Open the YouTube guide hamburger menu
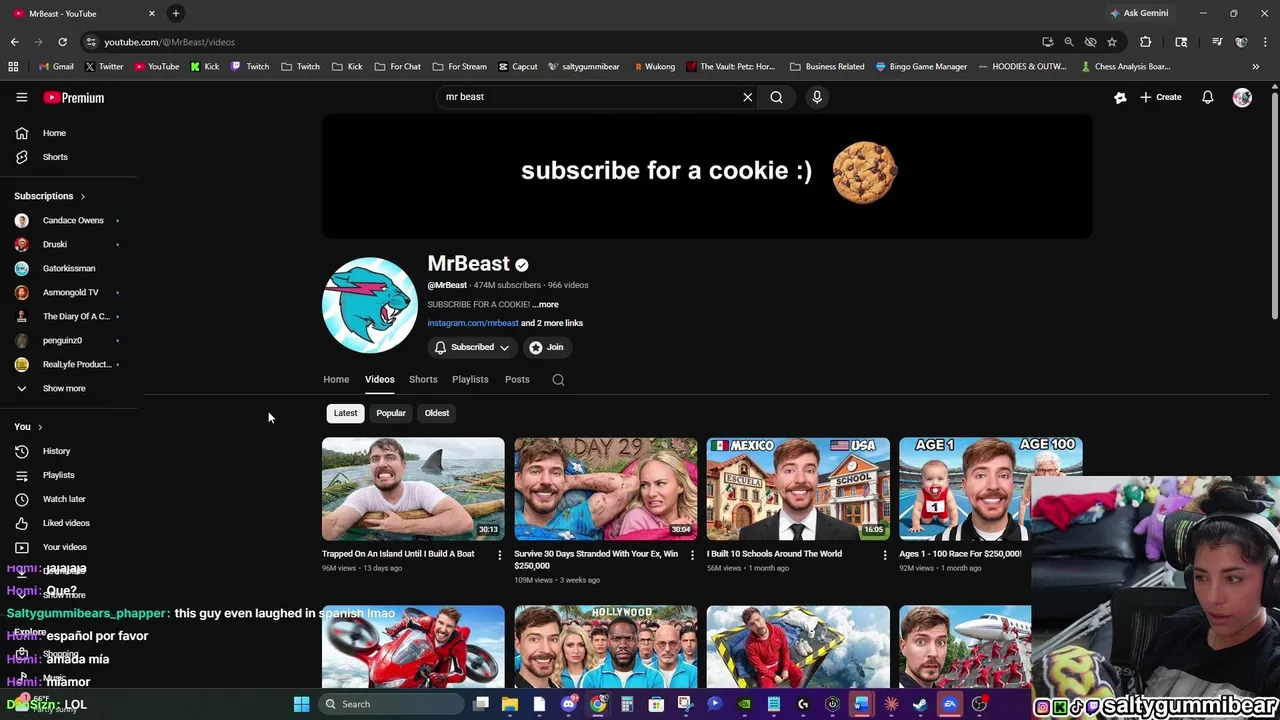1280x720 pixels. (x=21, y=97)
